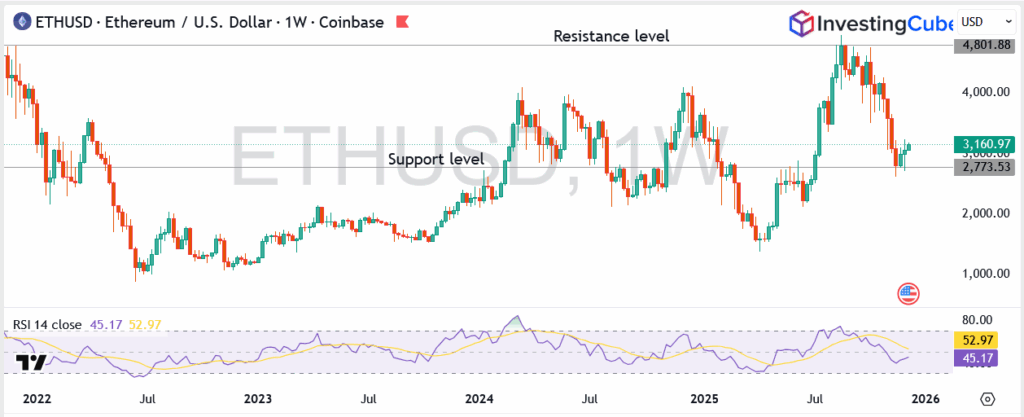
Task: Click the red flag icon beside Coinbase
Action: [402, 22]
